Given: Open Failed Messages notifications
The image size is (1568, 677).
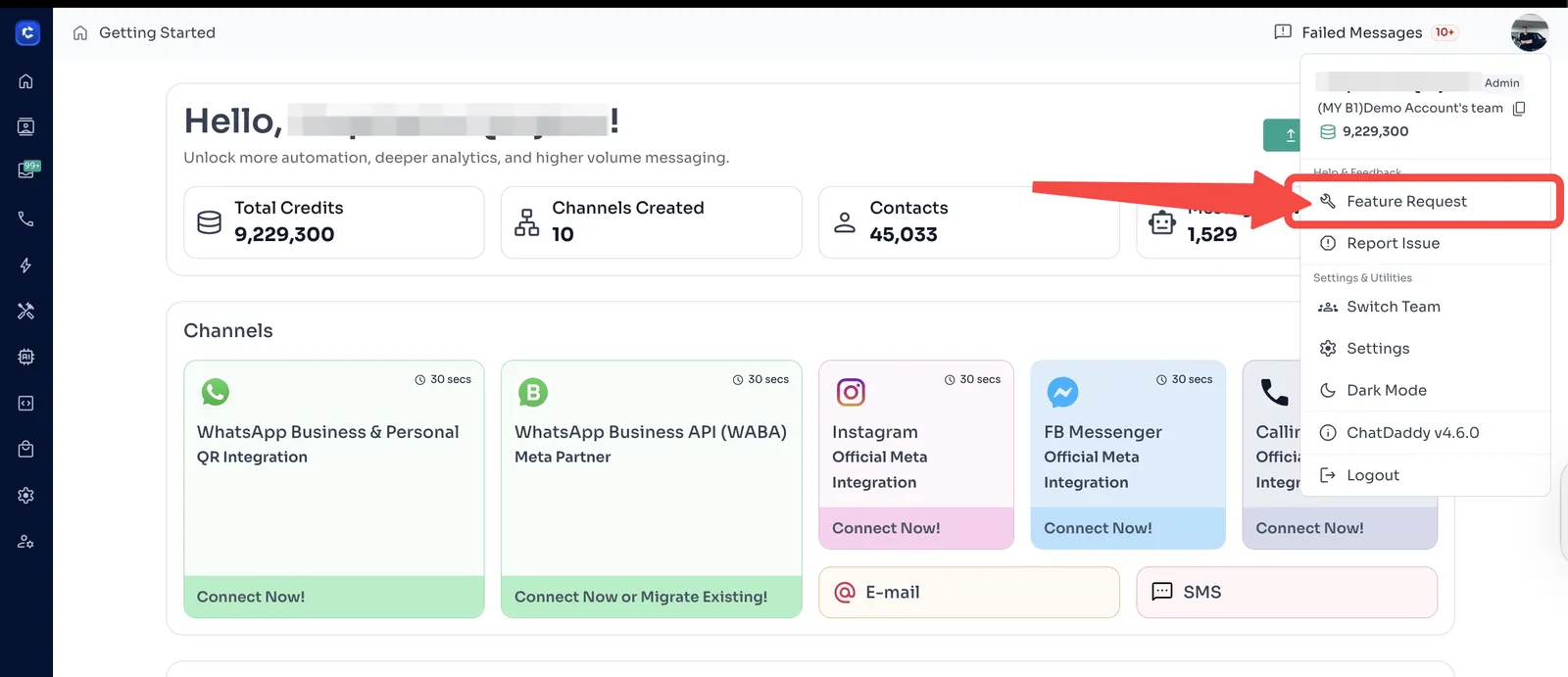Looking at the screenshot, I should point(1364,32).
